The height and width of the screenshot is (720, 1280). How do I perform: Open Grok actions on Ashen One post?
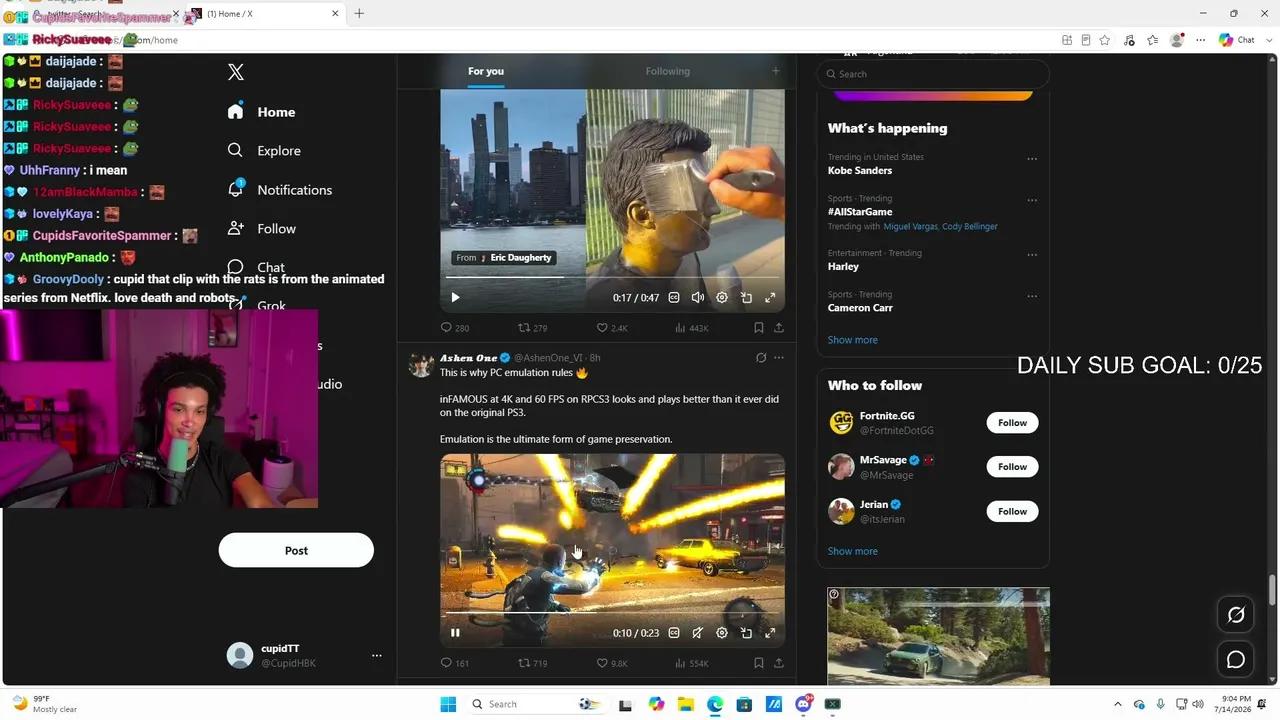coord(761,358)
